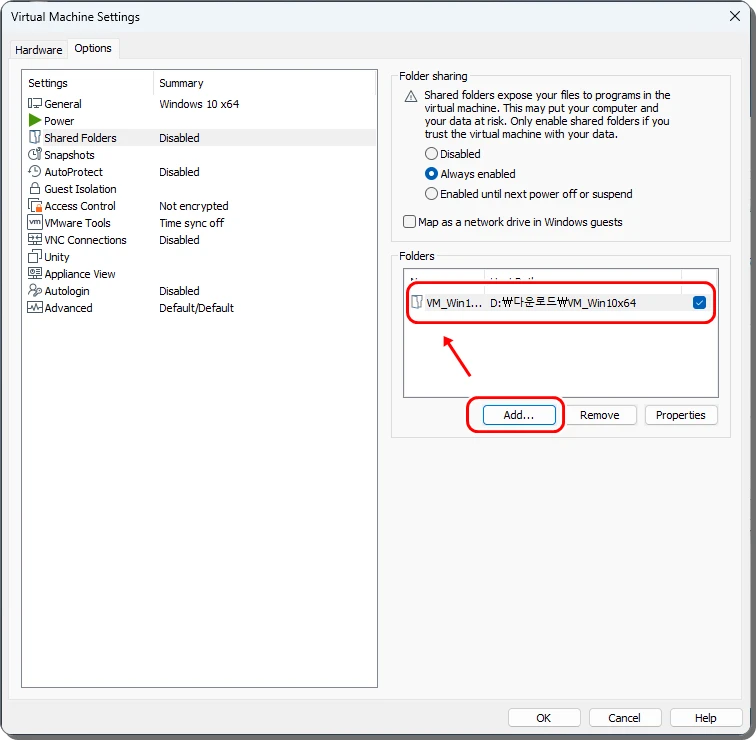
Task: Select the Guest Isolation row label
Action: click(80, 189)
